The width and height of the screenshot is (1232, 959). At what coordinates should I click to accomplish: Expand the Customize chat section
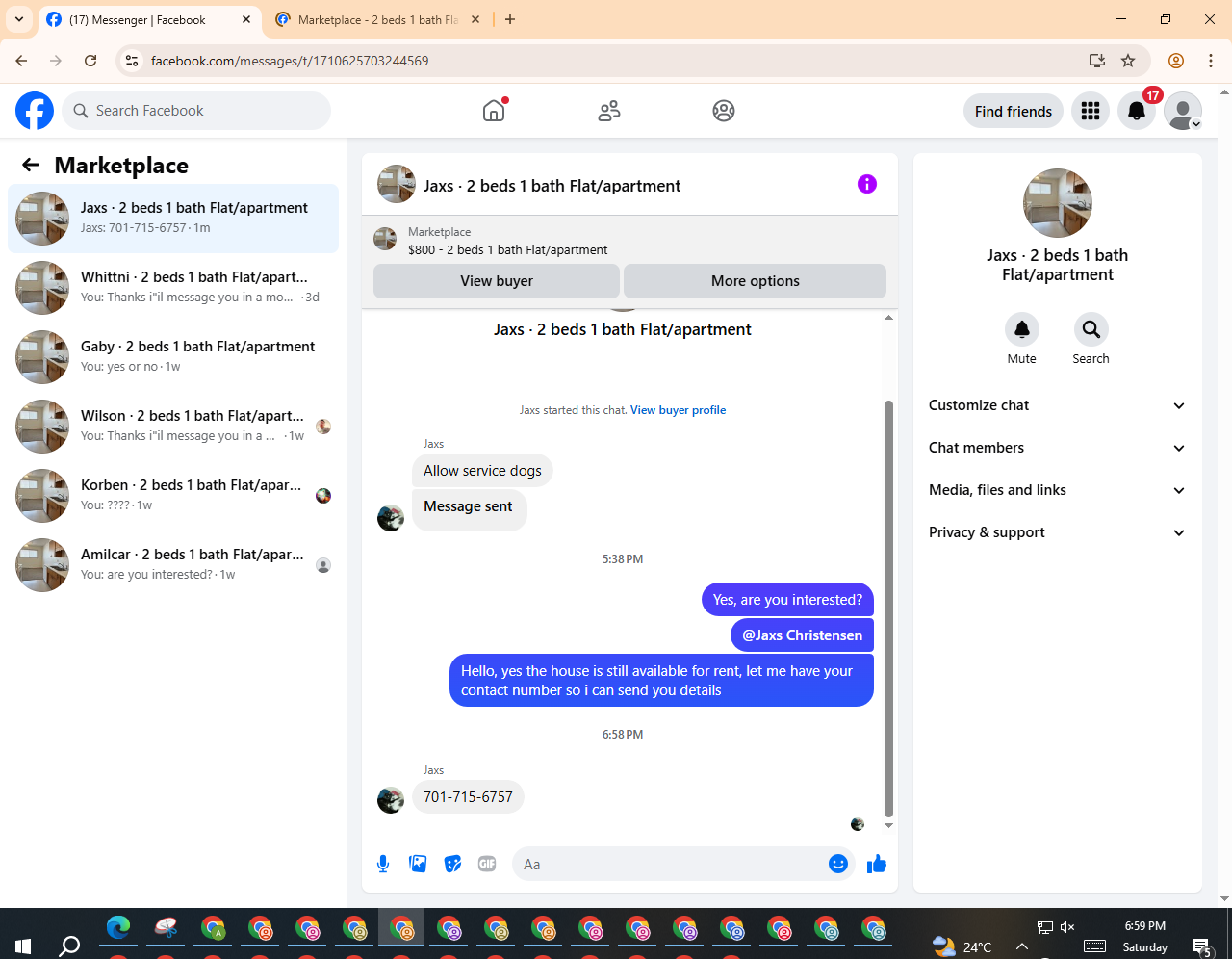point(1058,405)
